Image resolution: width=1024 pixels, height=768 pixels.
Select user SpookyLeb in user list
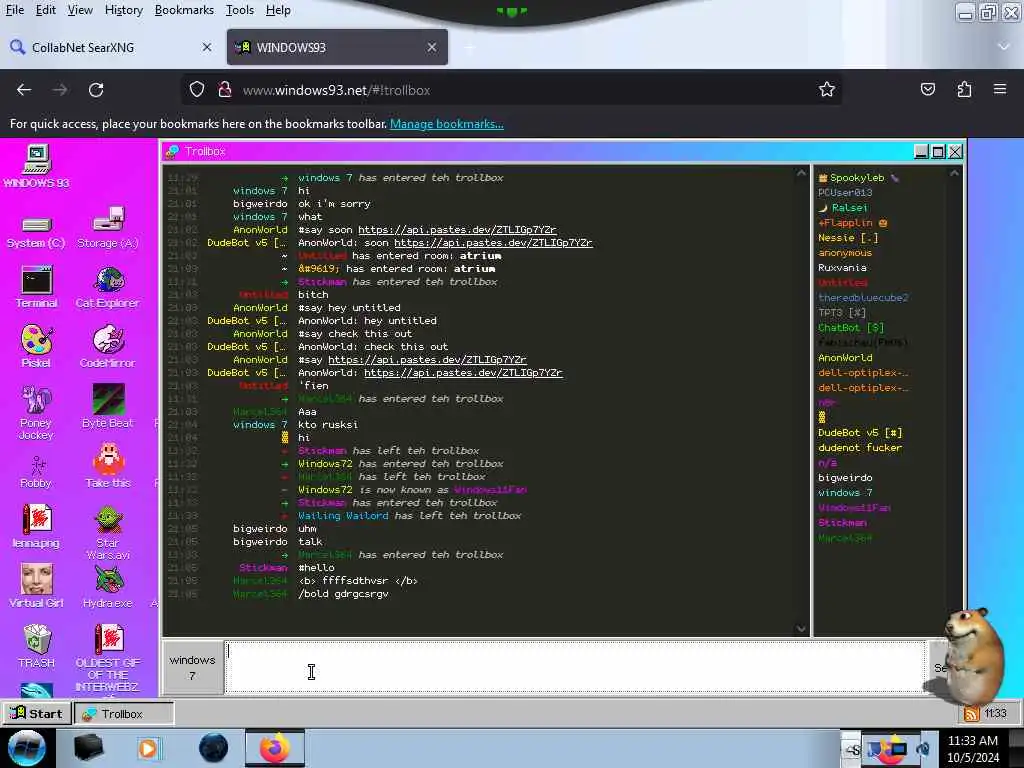click(857, 178)
